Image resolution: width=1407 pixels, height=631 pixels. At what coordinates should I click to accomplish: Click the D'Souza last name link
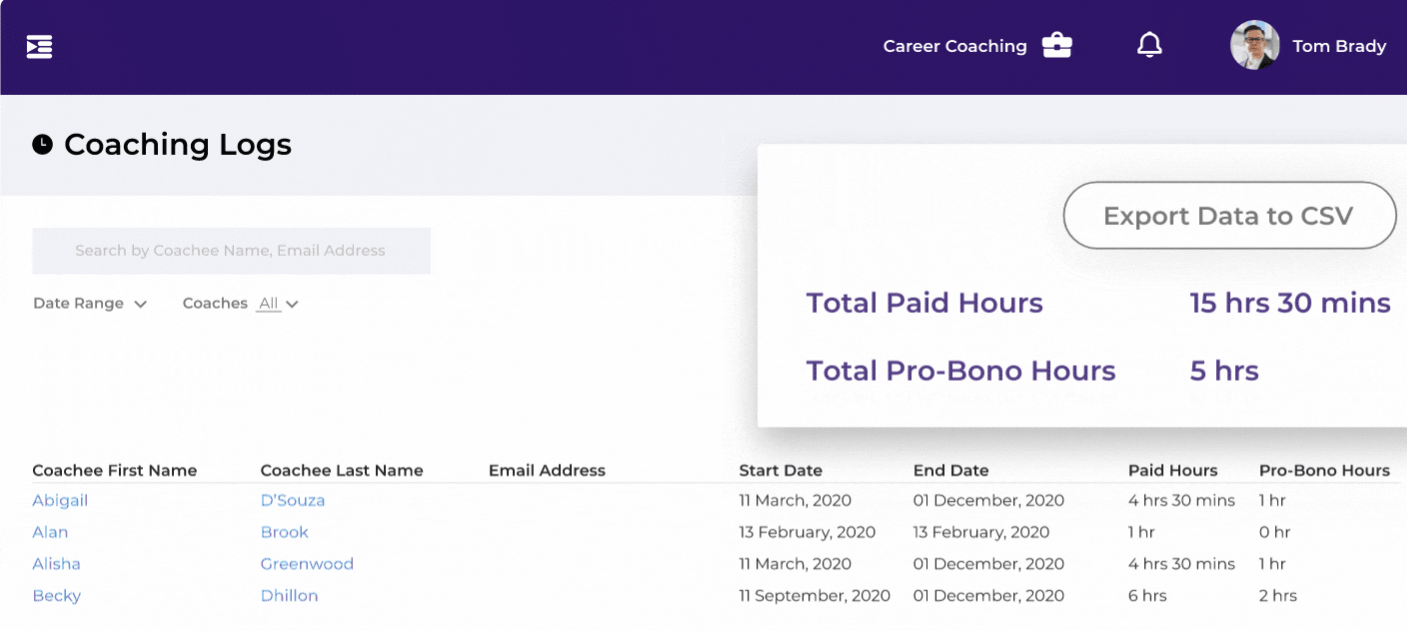pos(292,500)
